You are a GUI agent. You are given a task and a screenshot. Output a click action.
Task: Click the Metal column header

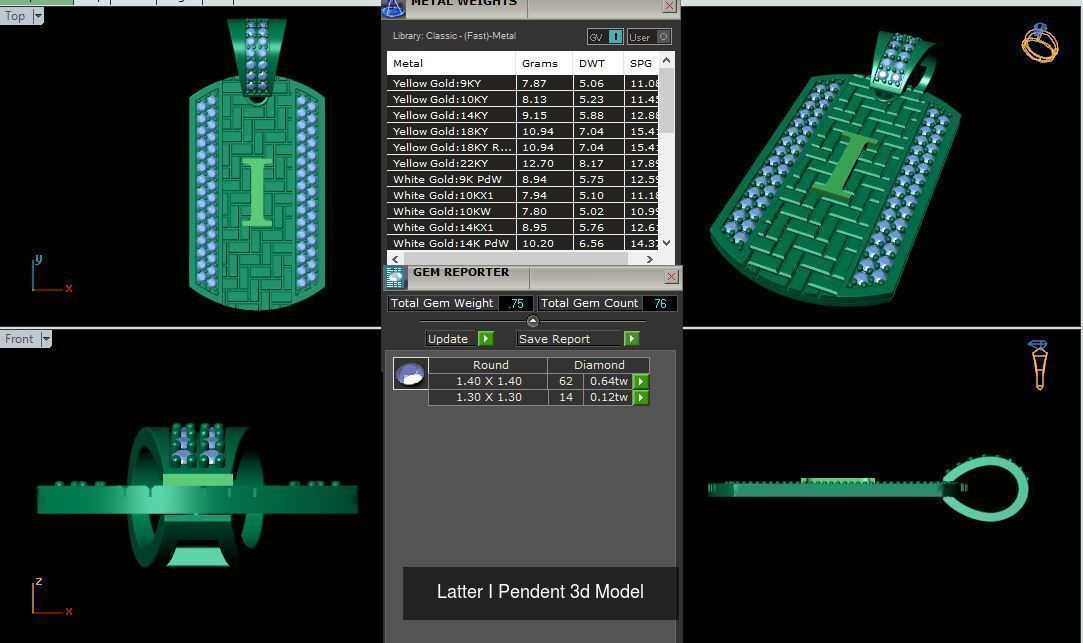click(x=451, y=63)
